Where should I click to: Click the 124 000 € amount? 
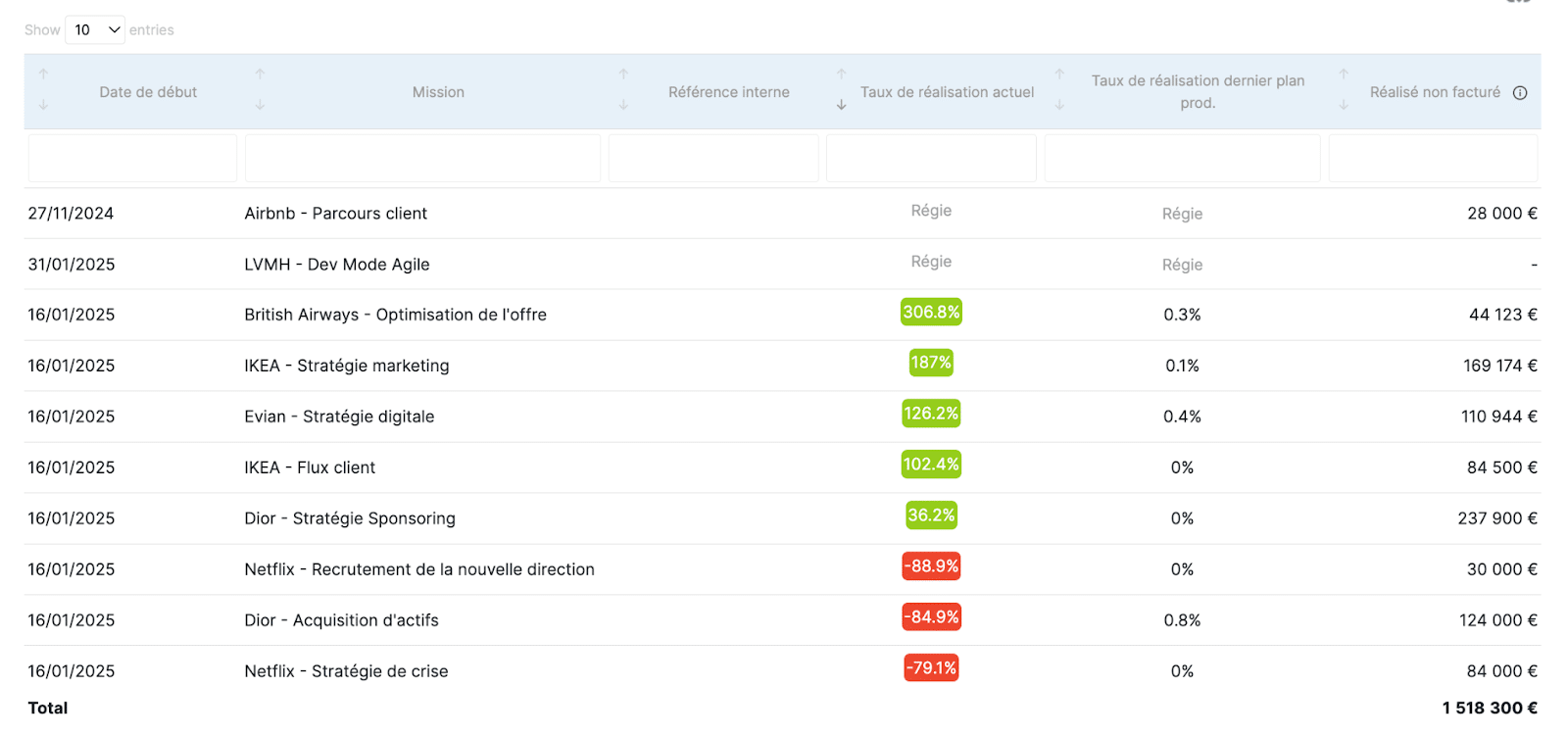tap(1498, 620)
